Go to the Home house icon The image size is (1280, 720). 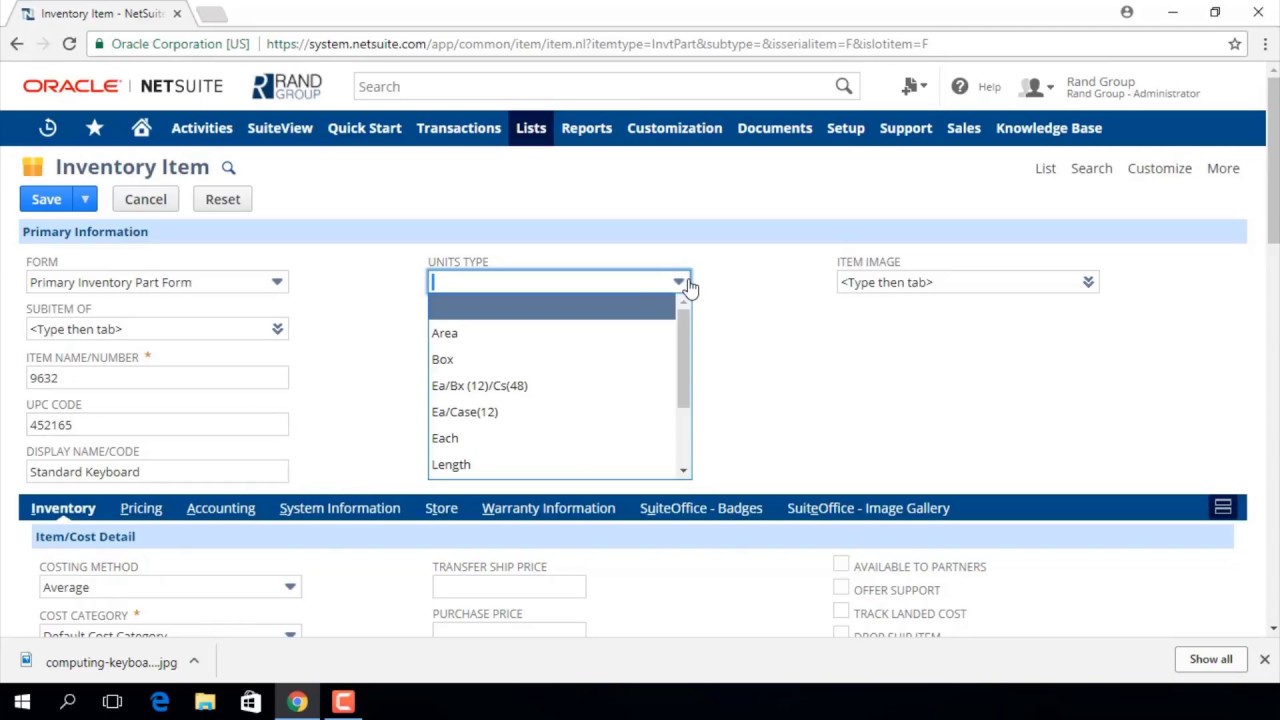(141, 128)
